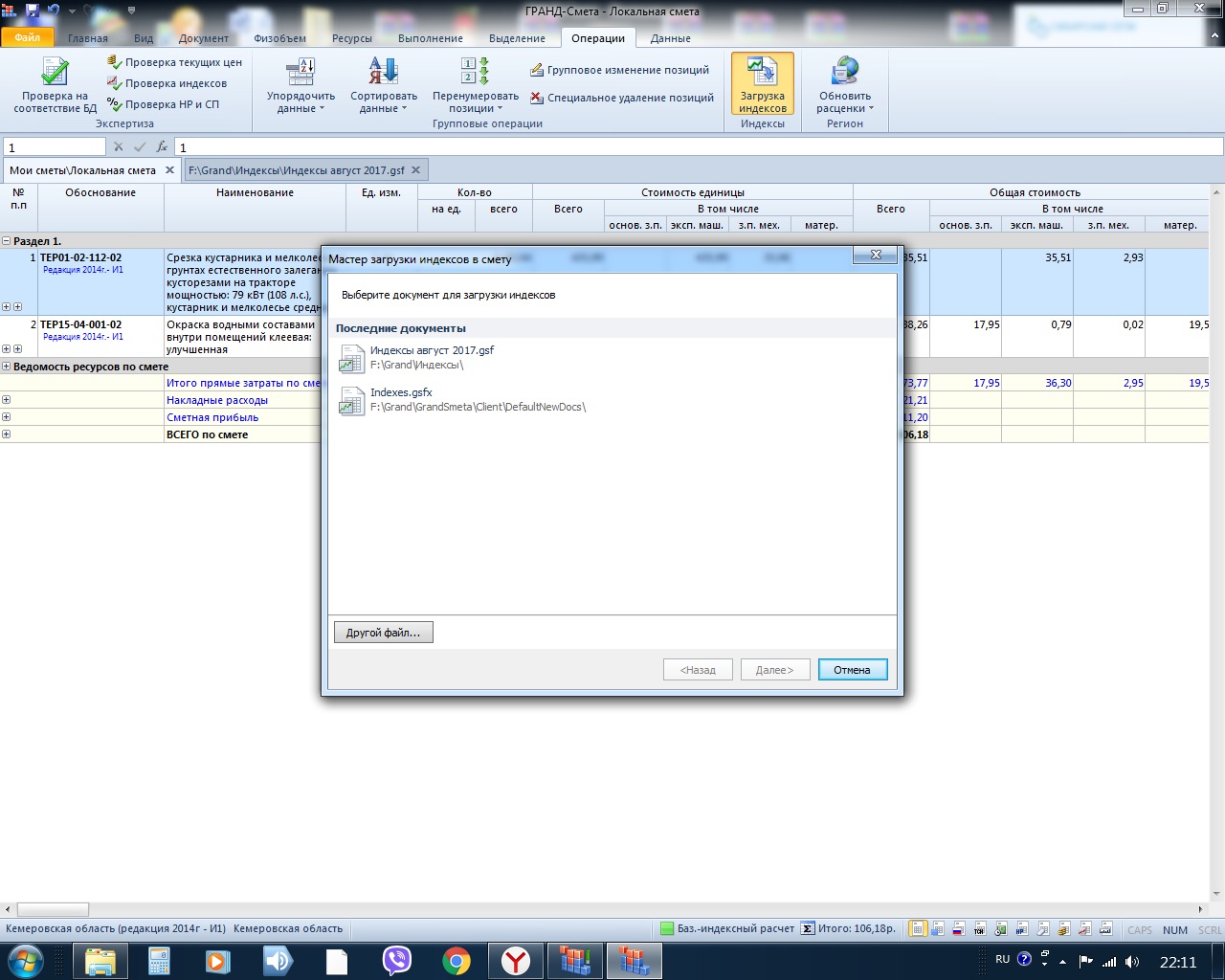Click the Russian flag icon in status bar
1225x980 pixels.
click(x=959, y=928)
